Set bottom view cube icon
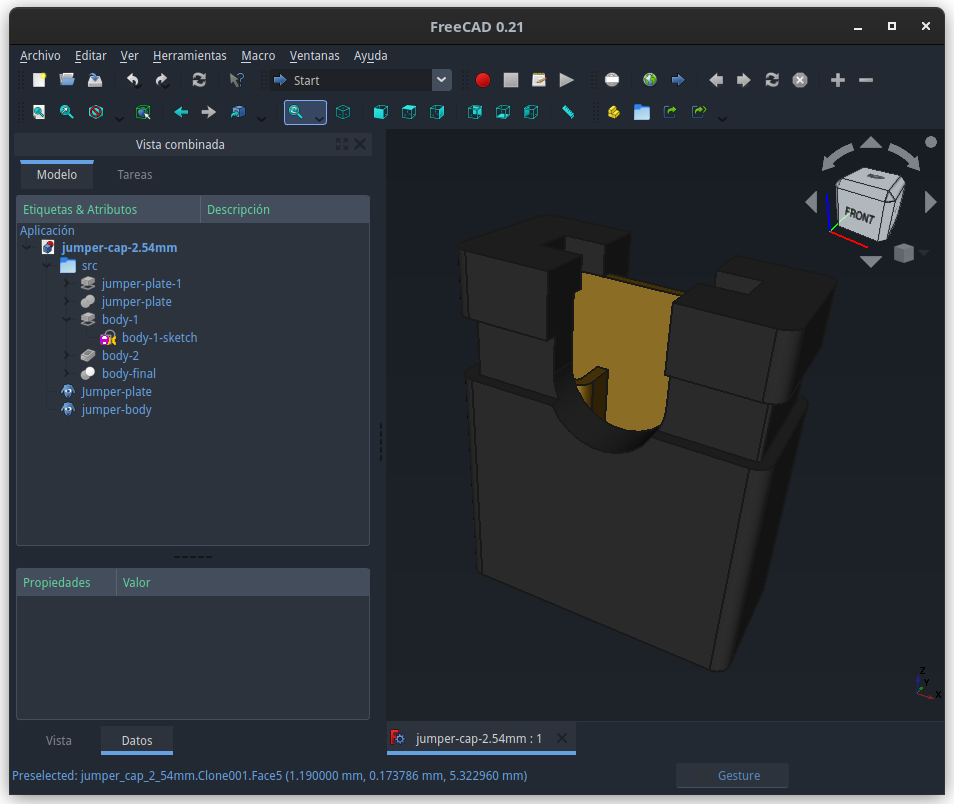This screenshot has width=954, height=804. (x=503, y=112)
